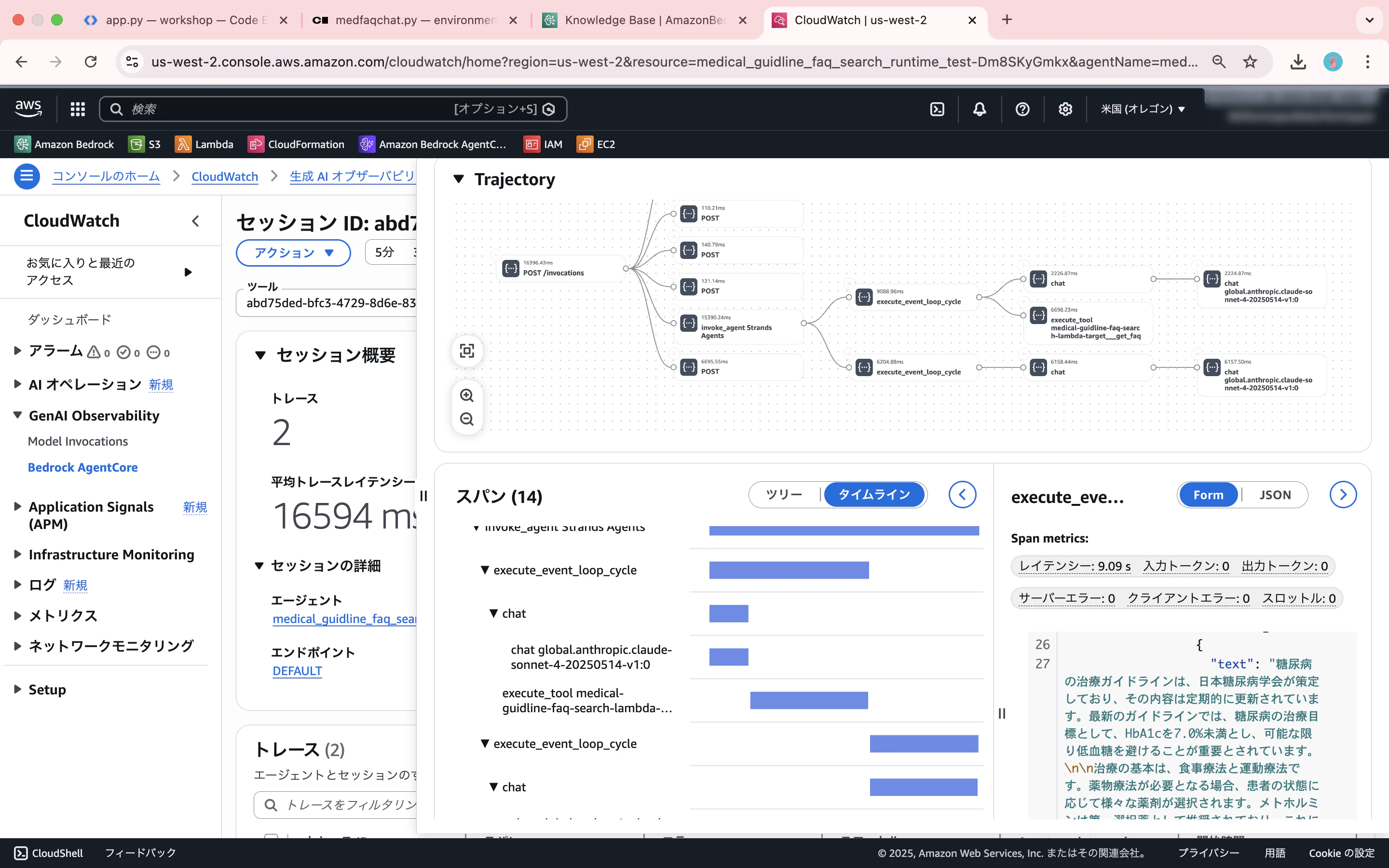
Task: Open the AWS settings gear
Action: coord(1065,109)
